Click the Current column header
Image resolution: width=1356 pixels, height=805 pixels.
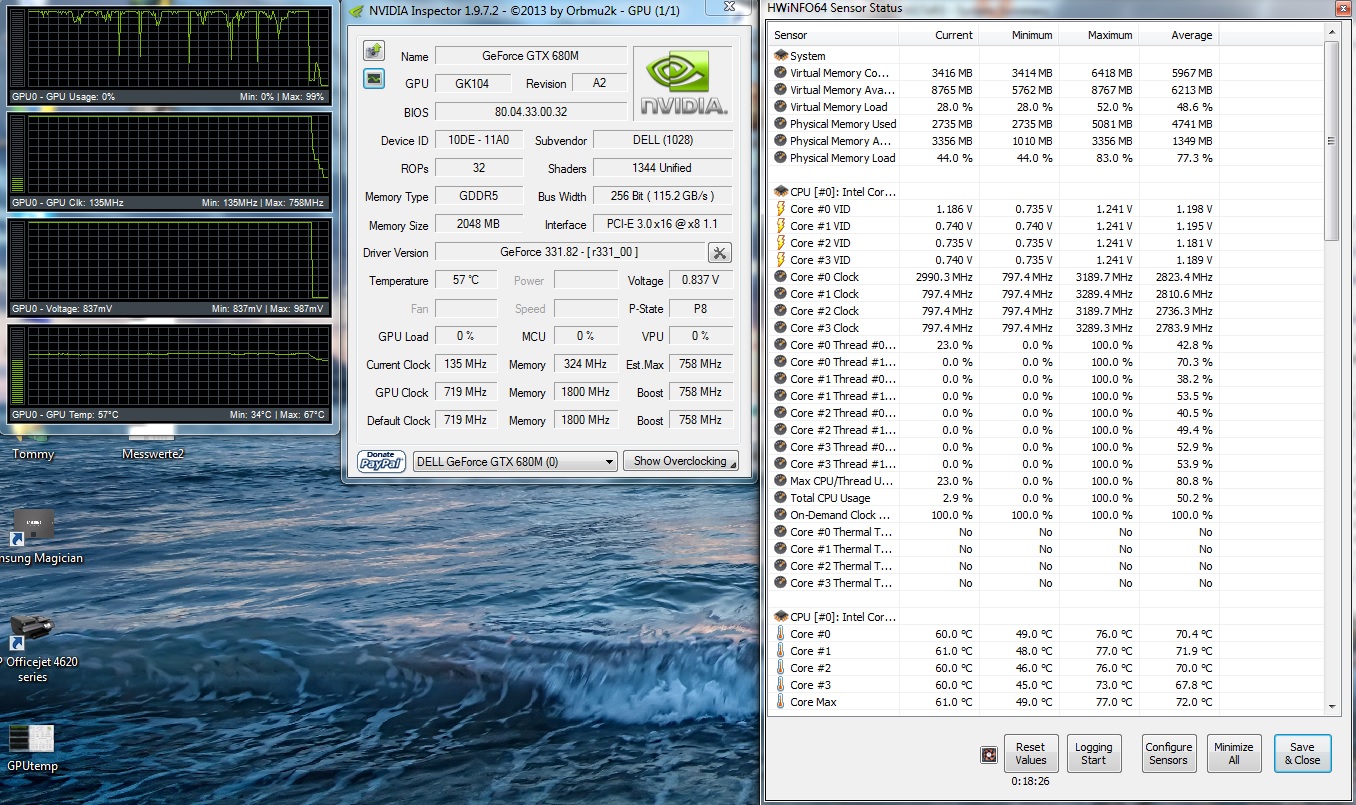pos(938,35)
